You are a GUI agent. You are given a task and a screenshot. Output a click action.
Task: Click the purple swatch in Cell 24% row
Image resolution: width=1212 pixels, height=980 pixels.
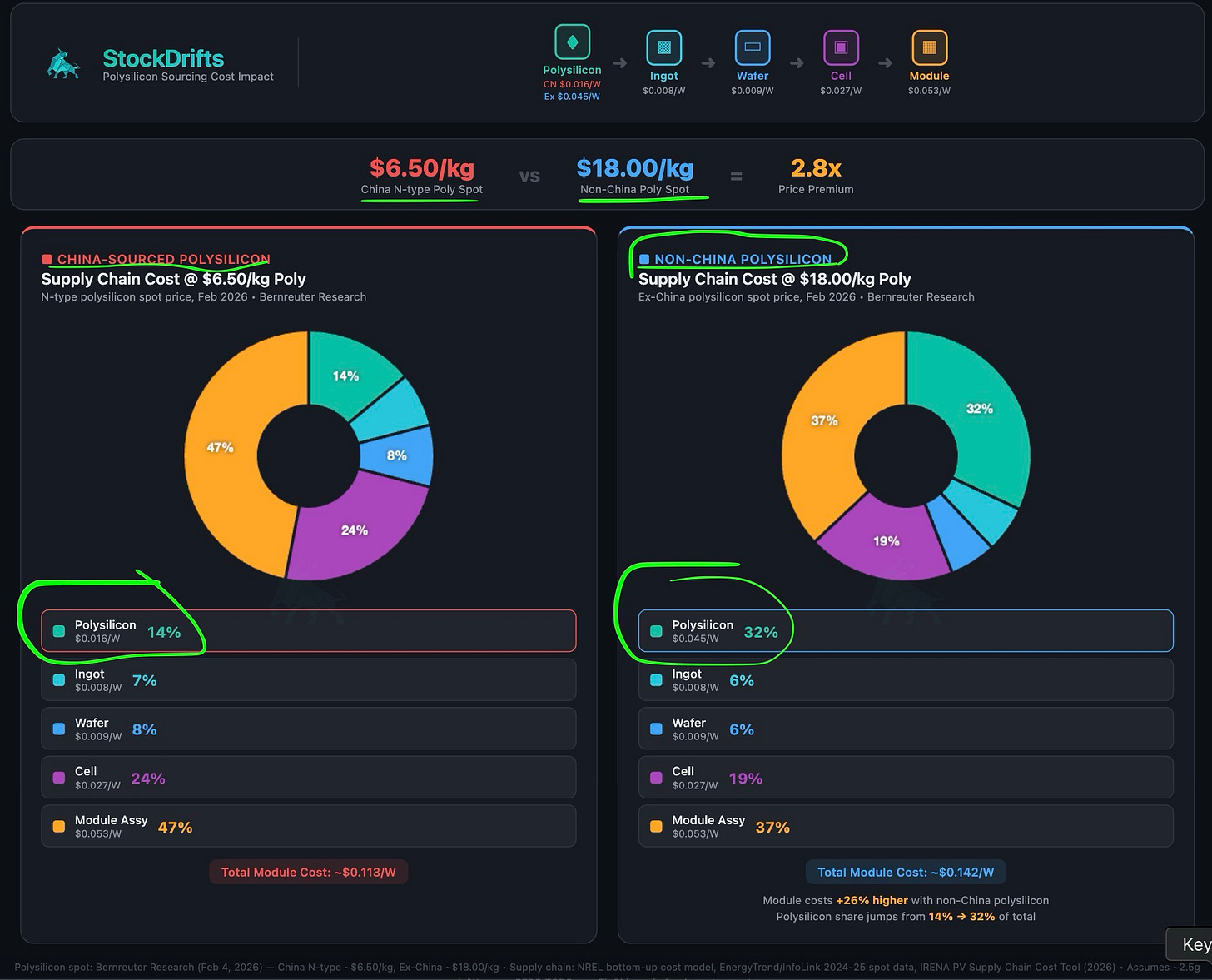[59, 778]
